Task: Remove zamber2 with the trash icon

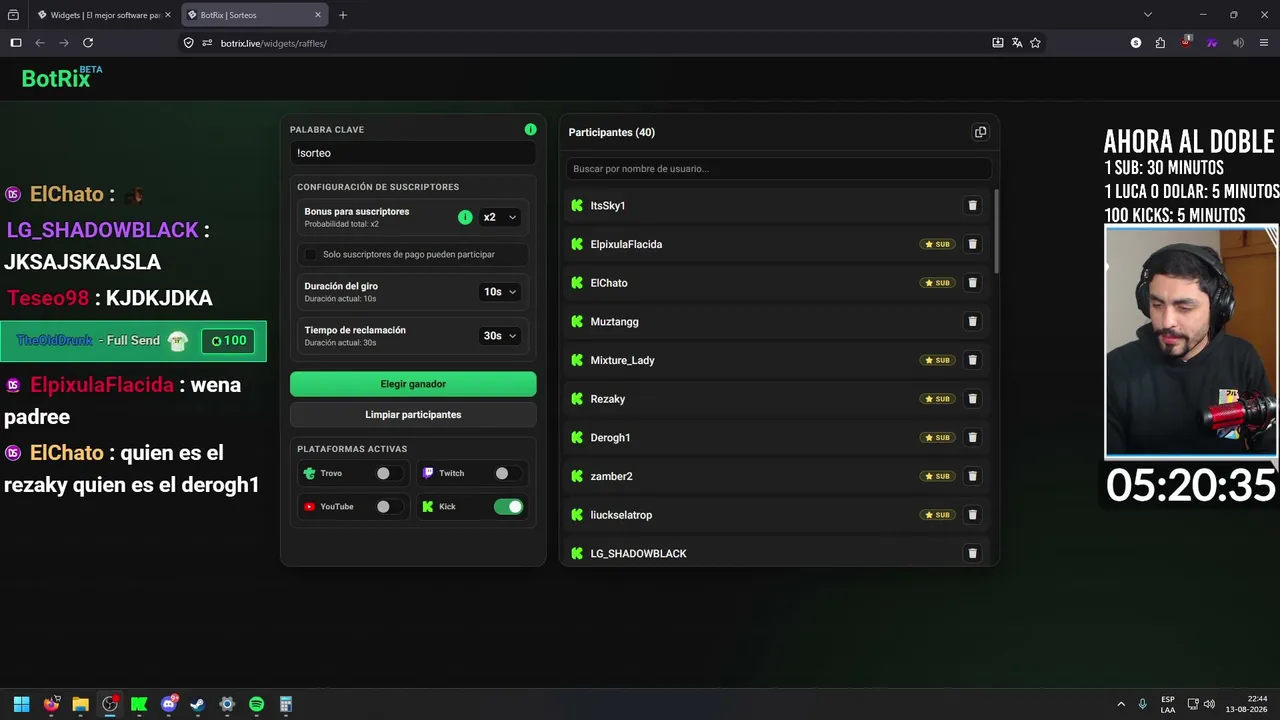Action: click(x=972, y=476)
